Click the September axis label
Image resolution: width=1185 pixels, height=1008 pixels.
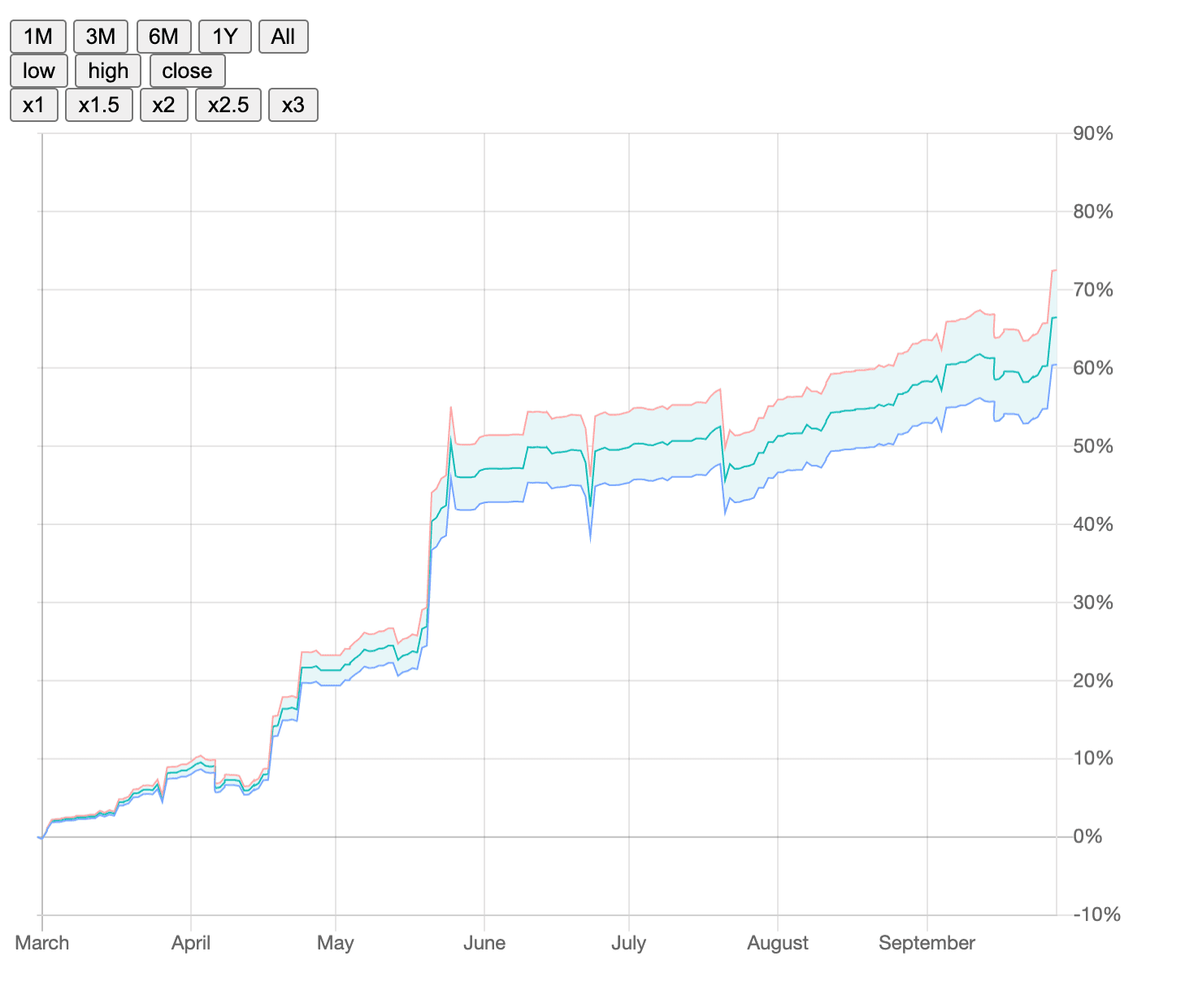point(927,943)
